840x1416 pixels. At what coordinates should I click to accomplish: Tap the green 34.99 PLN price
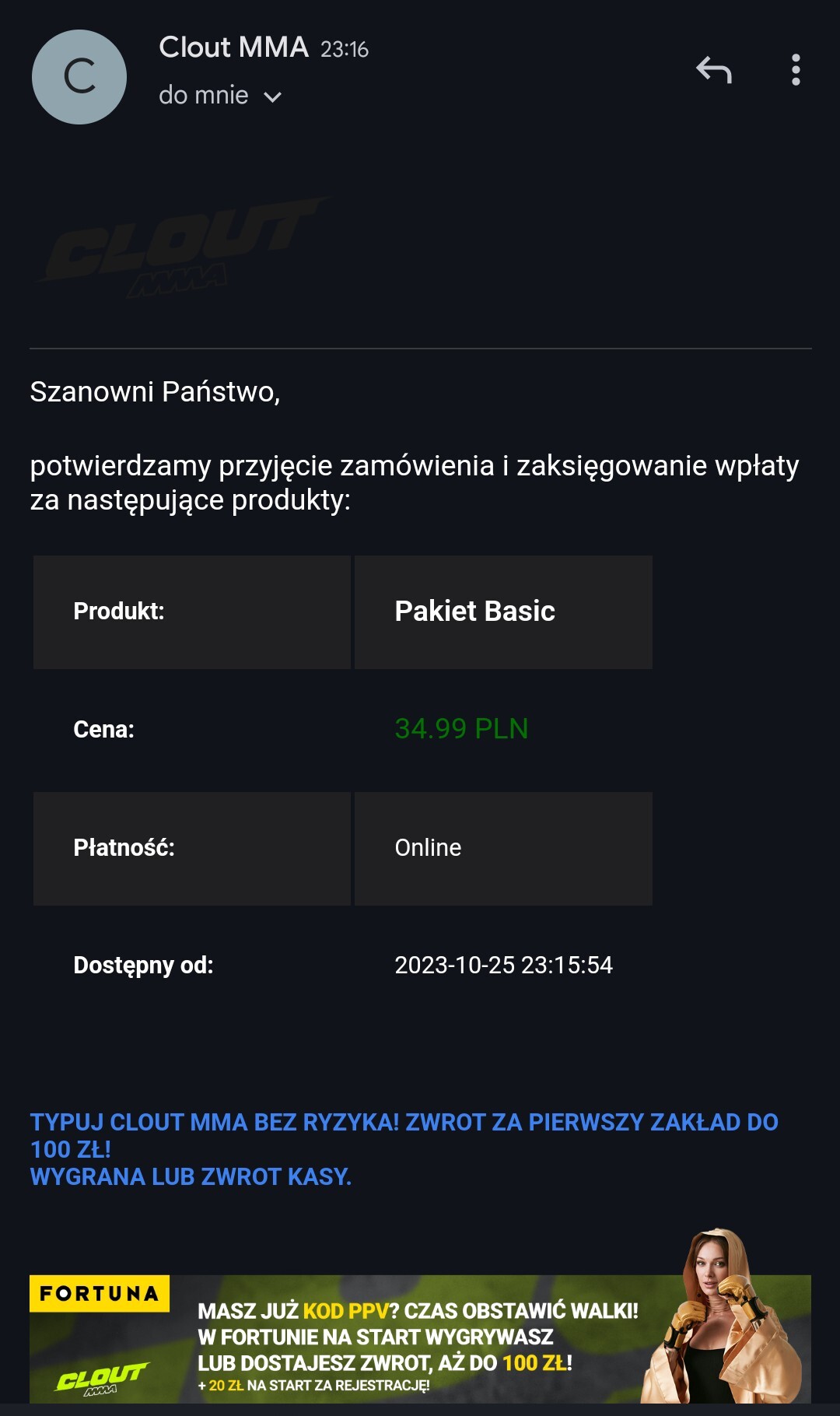[461, 729]
